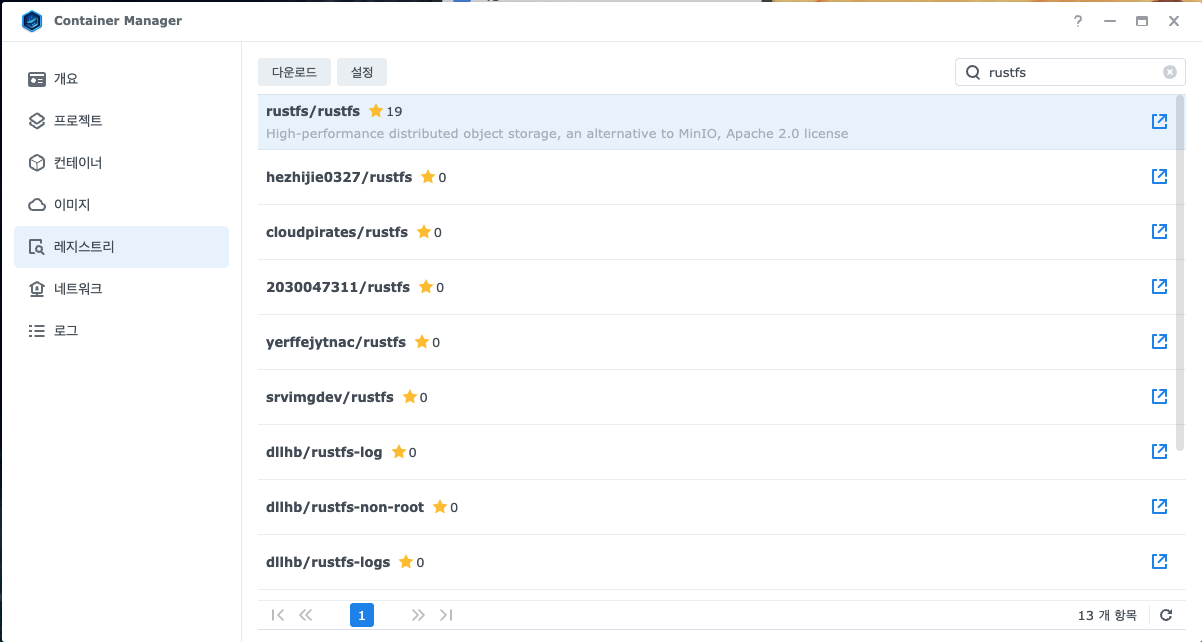Screen dimensions: 1202x642
Task: Click the star icon on cloudpirates/rustfs
Action: coord(424,232)
